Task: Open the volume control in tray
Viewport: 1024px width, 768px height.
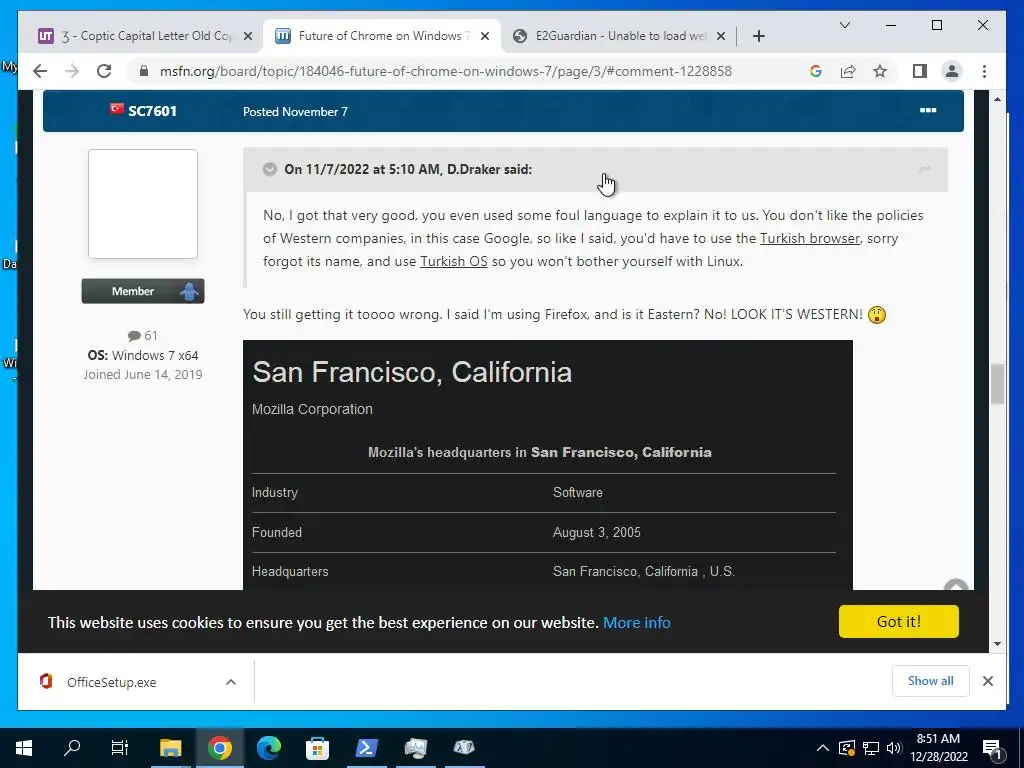Action: coord(894,748)
